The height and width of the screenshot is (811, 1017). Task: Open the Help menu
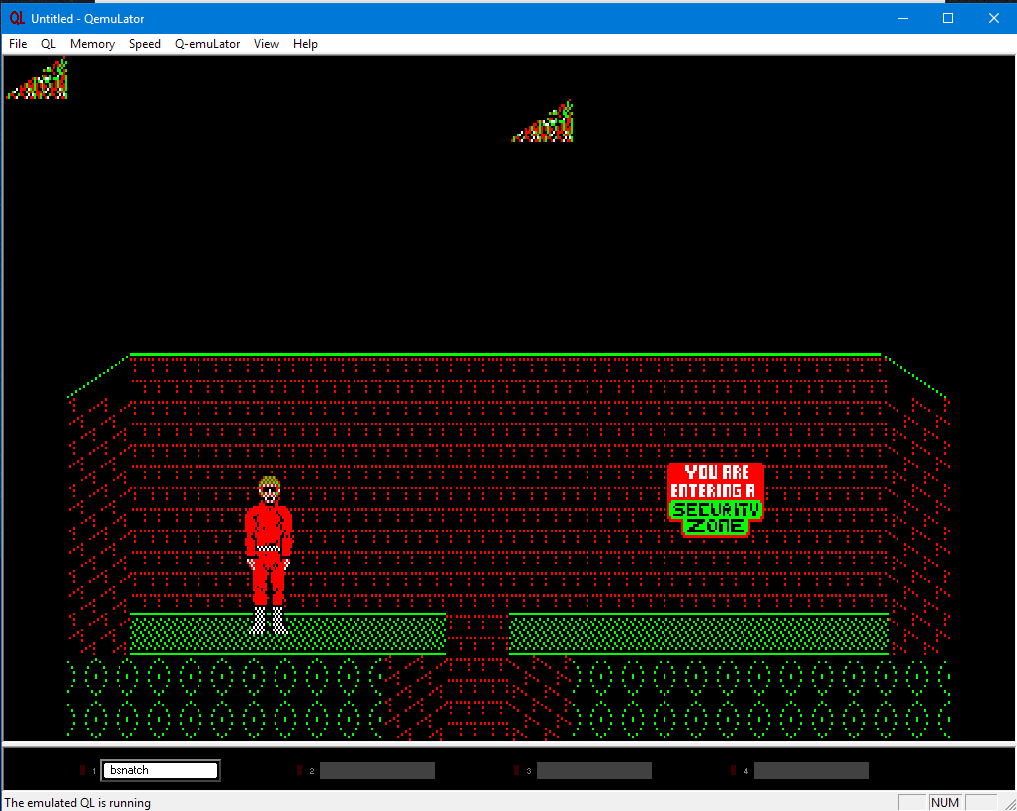click(x=305, y=43)
